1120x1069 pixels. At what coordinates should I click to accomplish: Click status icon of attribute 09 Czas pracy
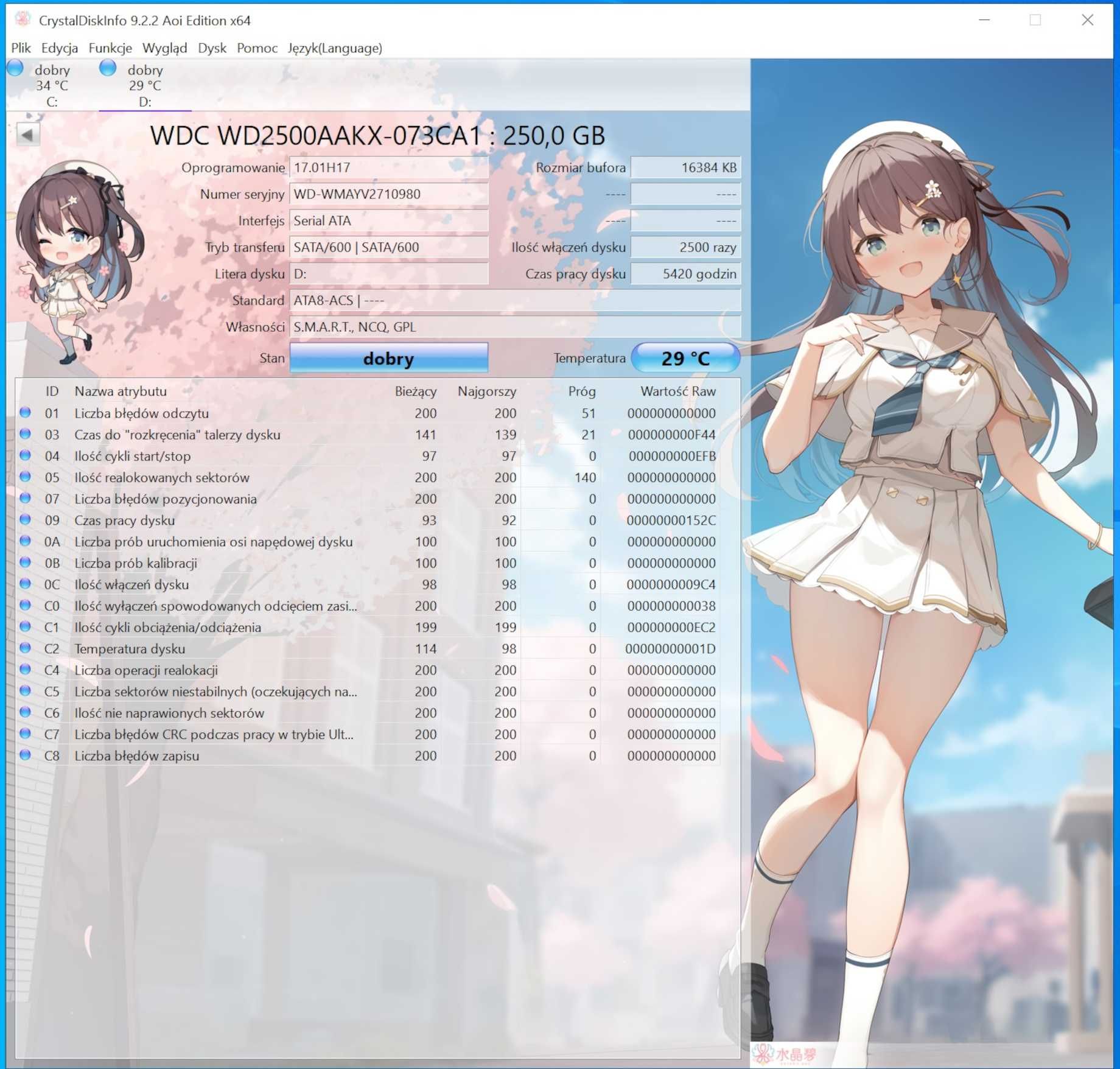pyautogui.click(x=25, y=519)
